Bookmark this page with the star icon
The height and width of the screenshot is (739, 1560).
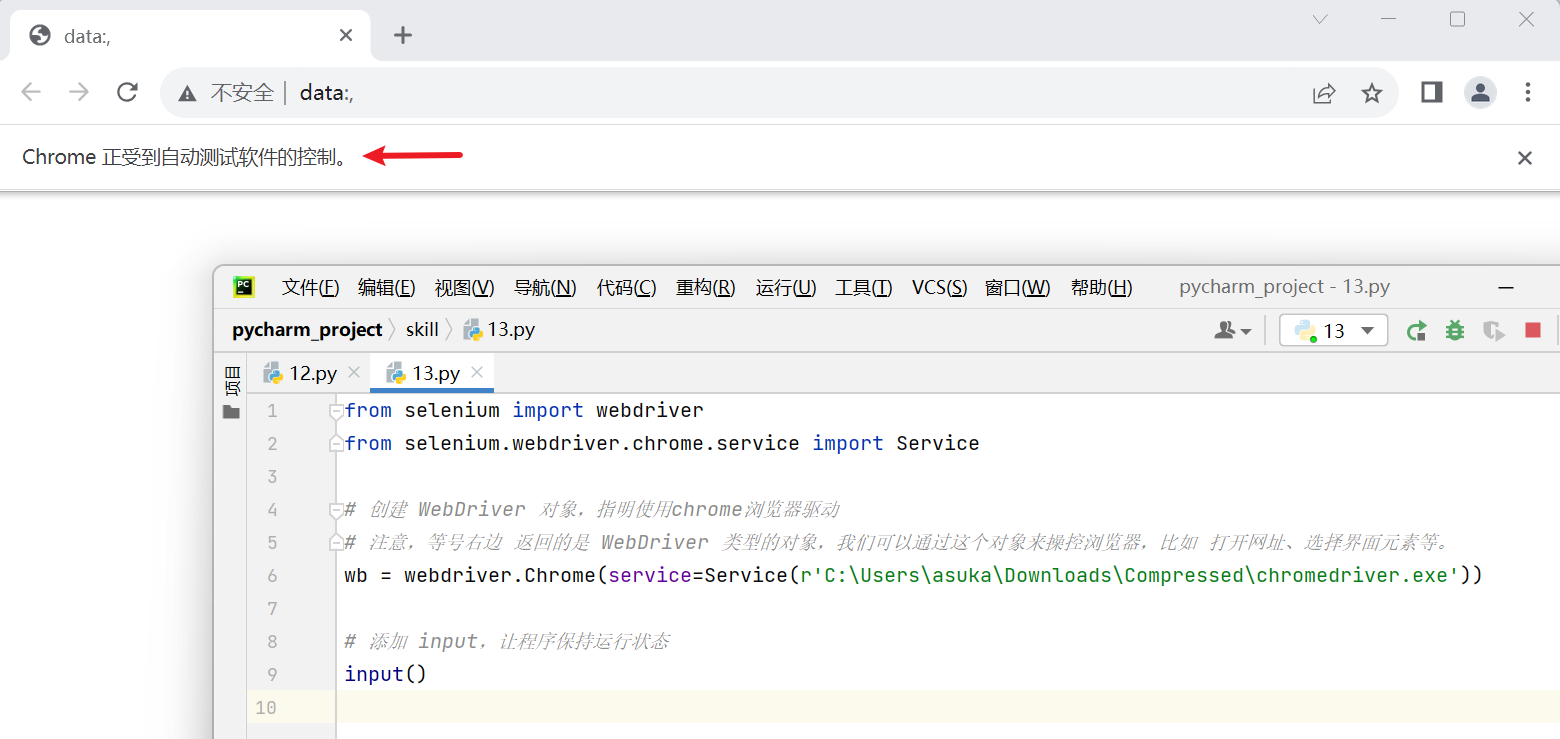(x=1372, y=93)
